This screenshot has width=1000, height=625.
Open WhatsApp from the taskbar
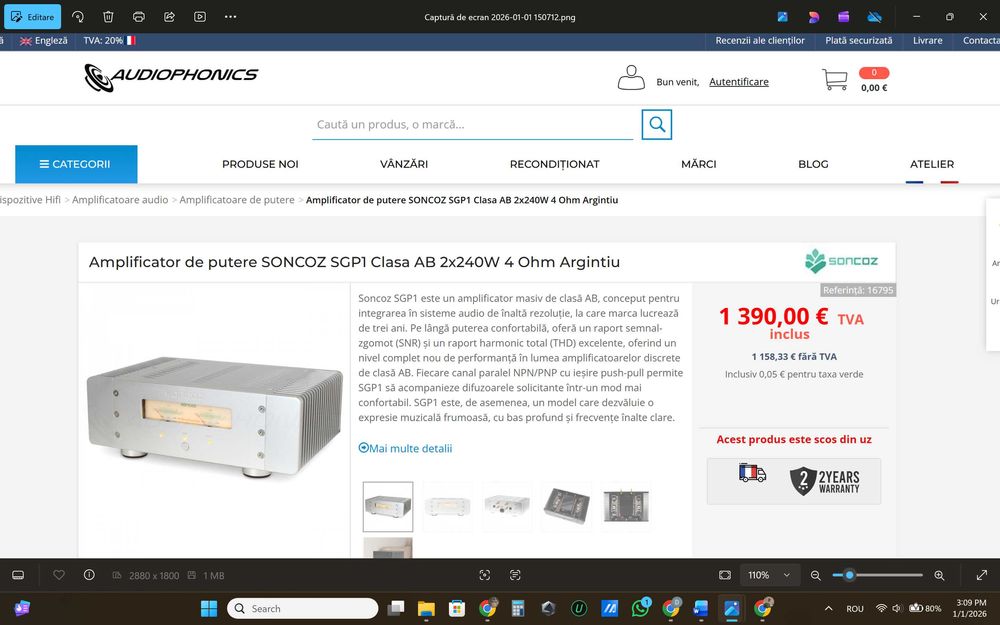coord(640,608)
